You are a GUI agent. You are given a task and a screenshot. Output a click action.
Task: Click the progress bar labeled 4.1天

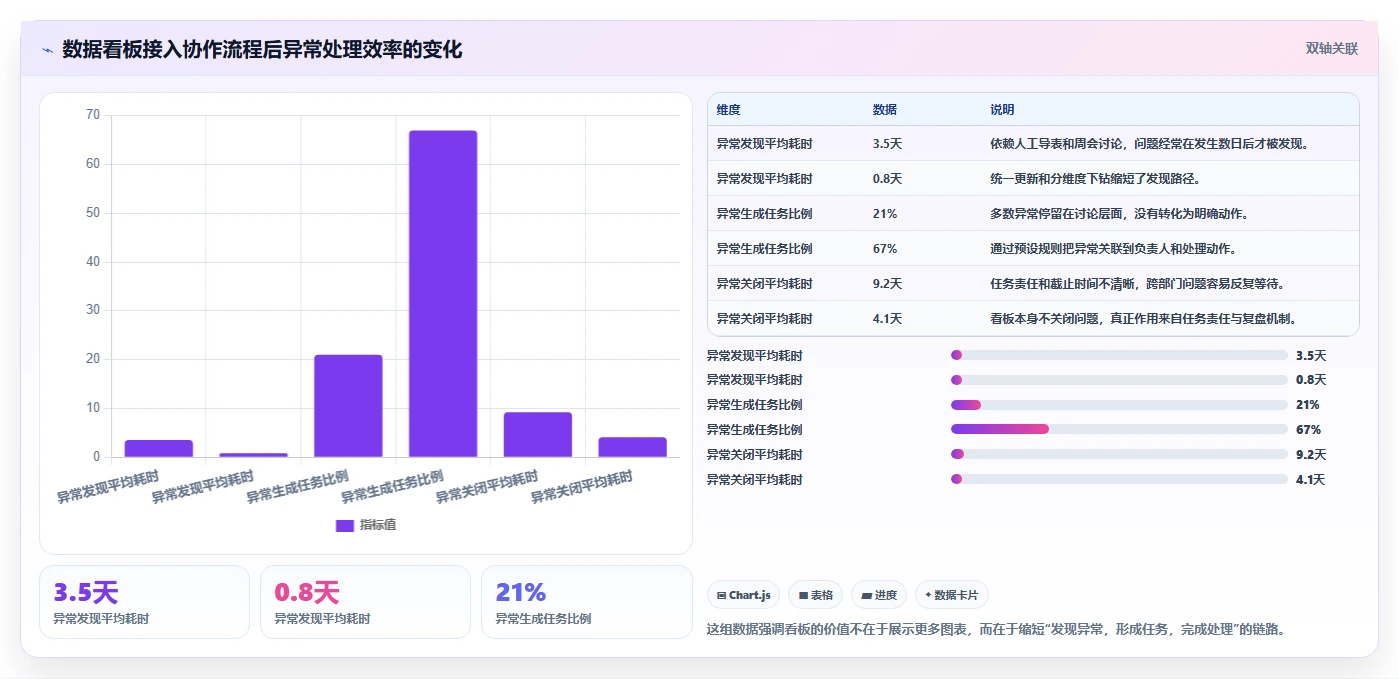[x=1119, y=479]
